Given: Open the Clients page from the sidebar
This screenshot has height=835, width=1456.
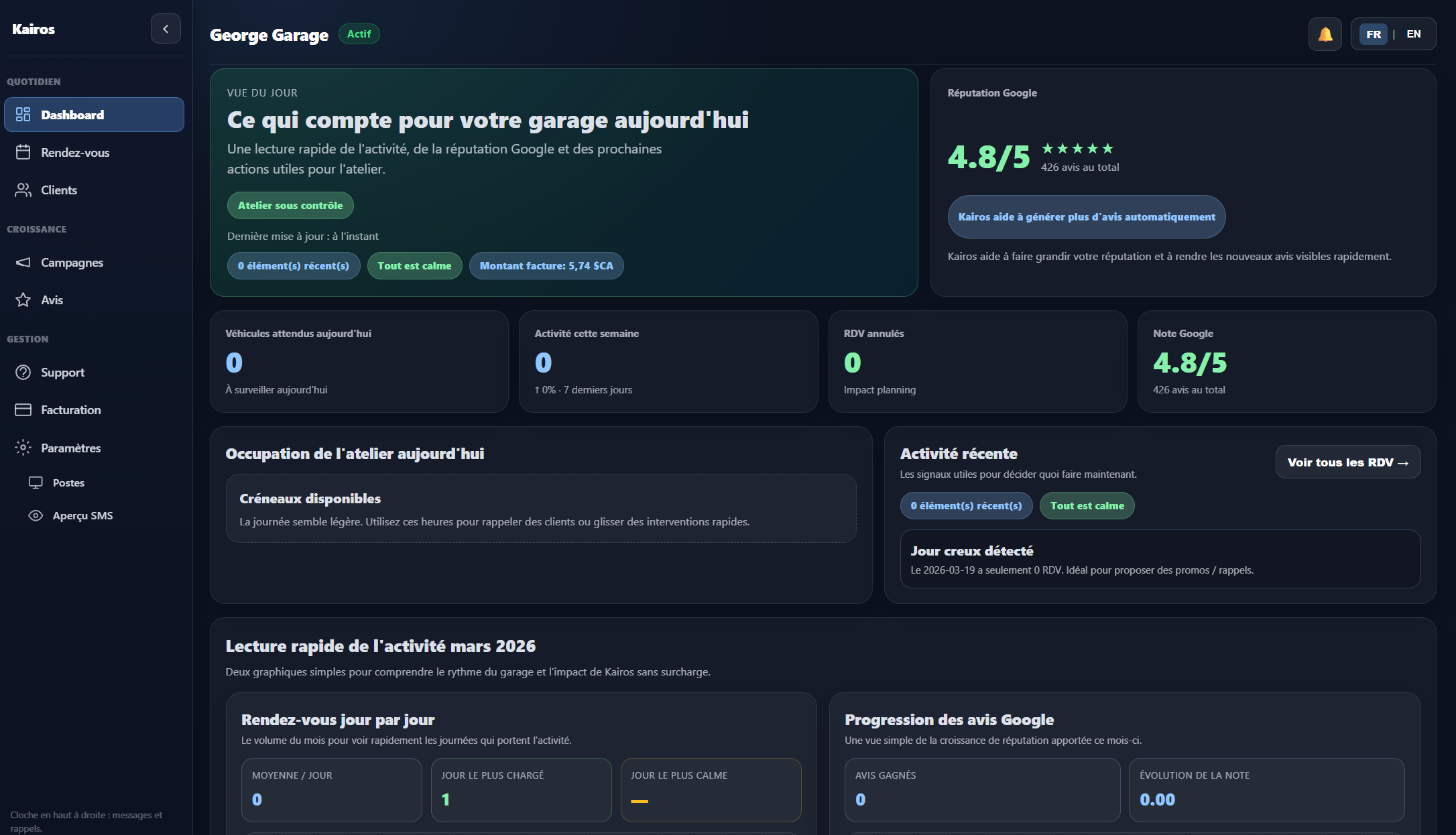Looking at the screenshot, I should pos(59,190).
